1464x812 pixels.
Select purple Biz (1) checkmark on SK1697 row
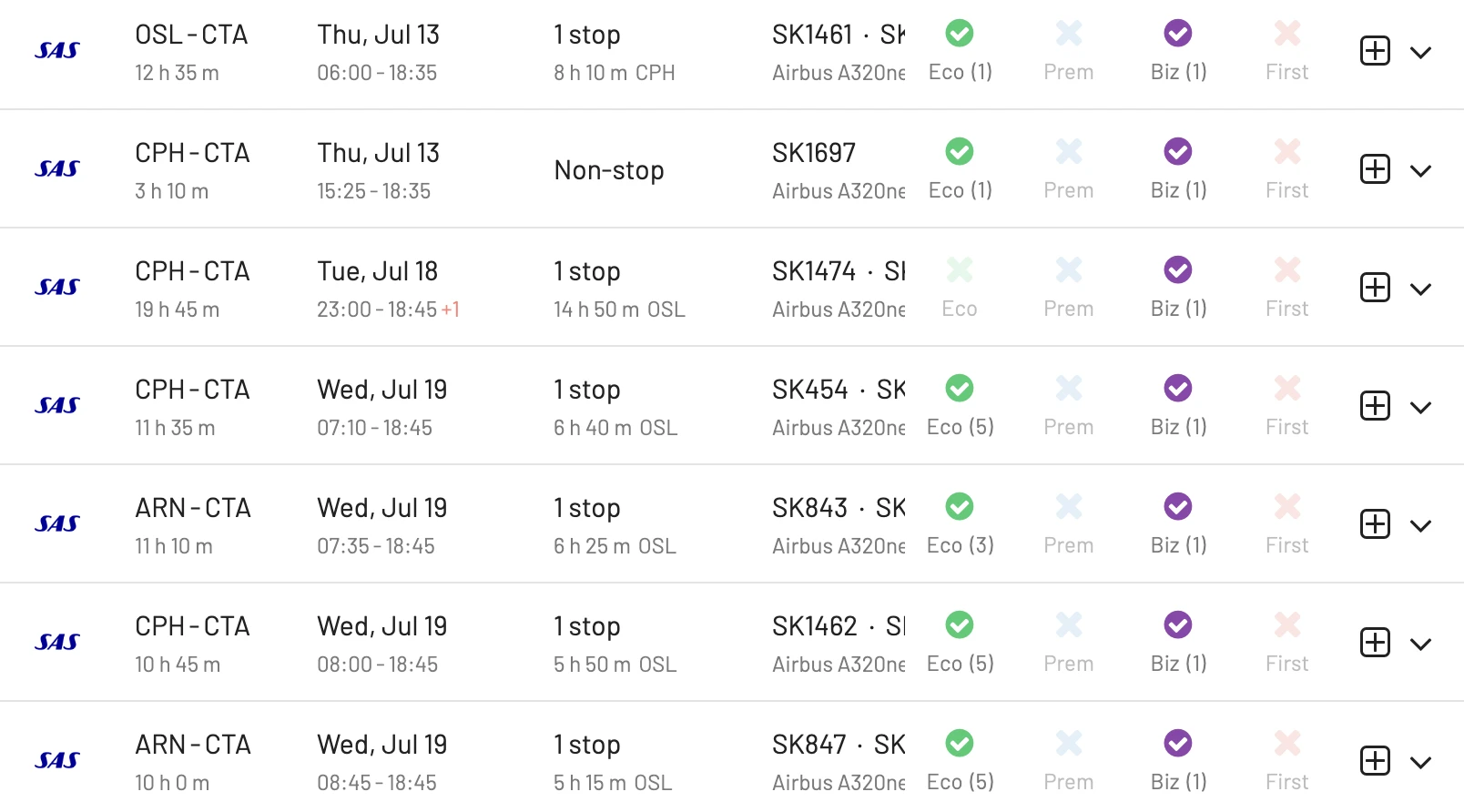(1178, 152)
